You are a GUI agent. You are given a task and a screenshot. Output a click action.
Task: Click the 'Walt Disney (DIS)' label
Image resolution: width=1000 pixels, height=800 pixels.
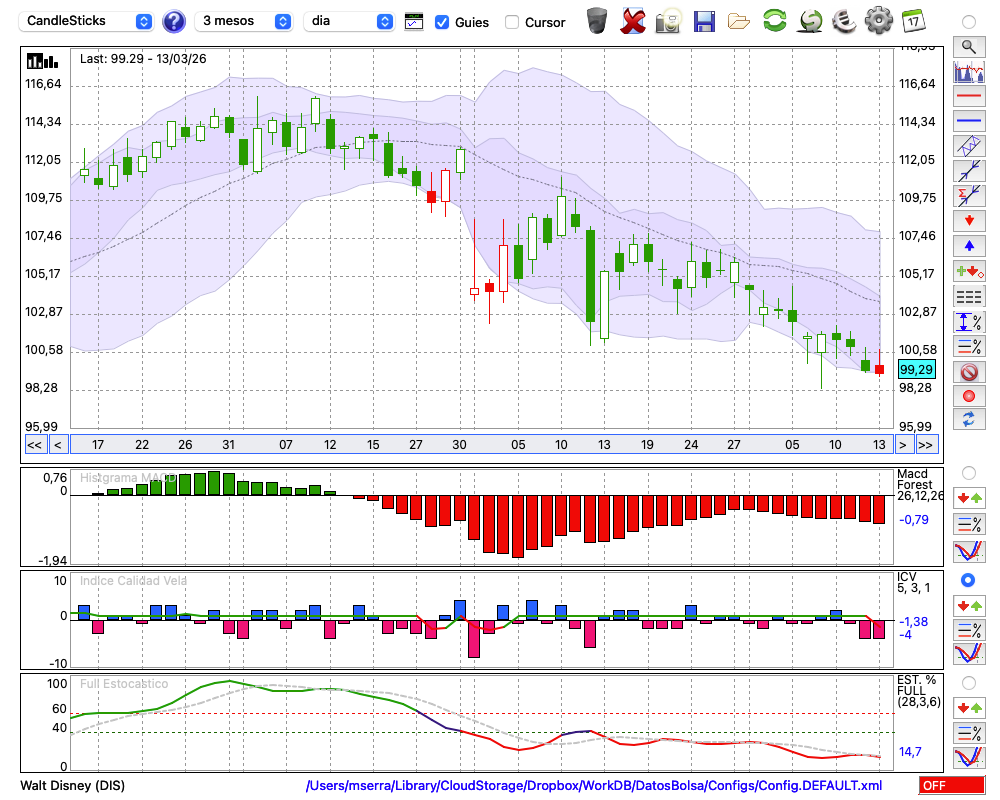click(x=73, y=785)
